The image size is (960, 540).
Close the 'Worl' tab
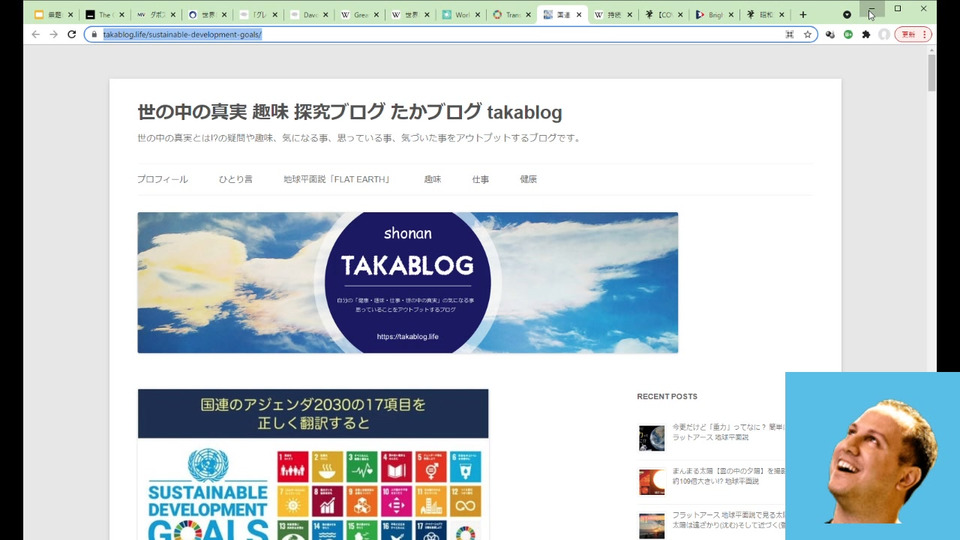click(x=478, y=14)
